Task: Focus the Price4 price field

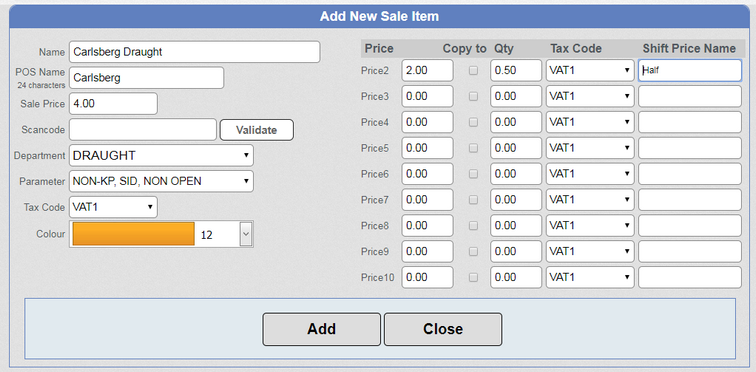Action: [x=427, y=122]
